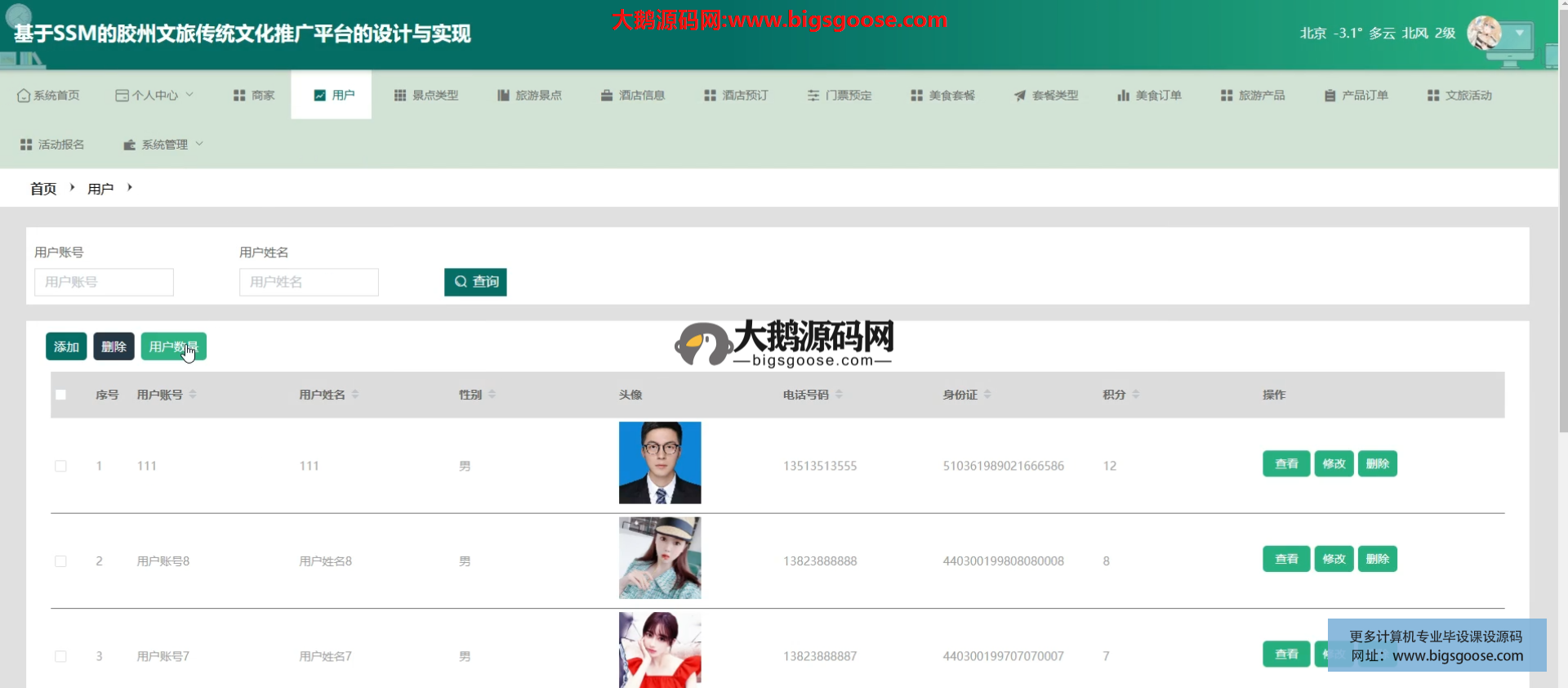Viewport: 1568px width, 688px height.
Task: Check the checkbox for row 1 user 111
Action: (60, 466)
